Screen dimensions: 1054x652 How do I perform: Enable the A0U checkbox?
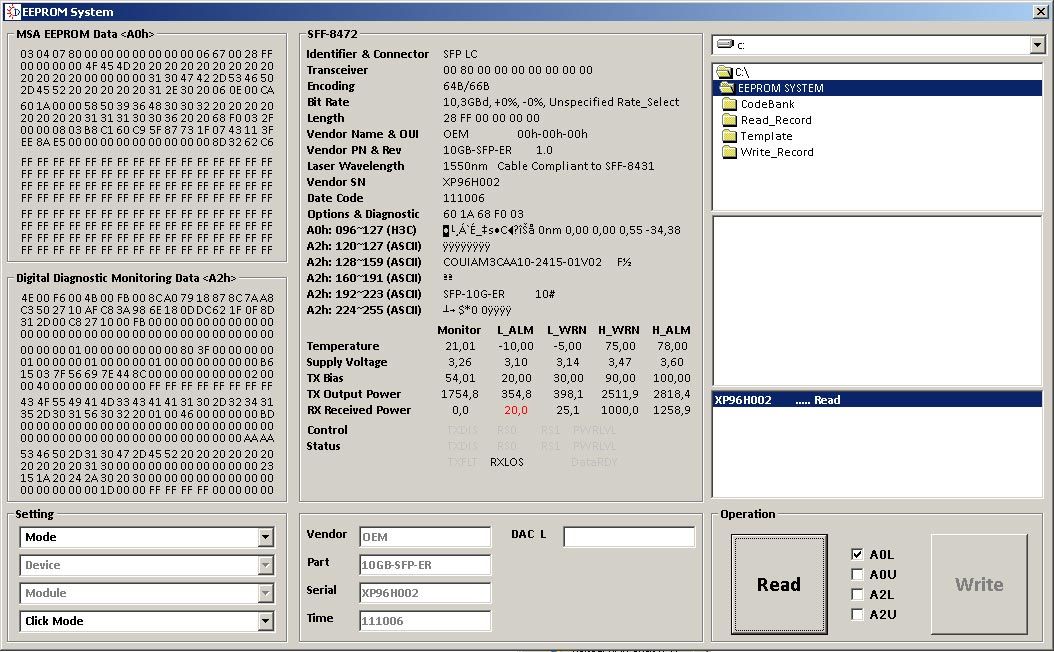pos(857,573)
